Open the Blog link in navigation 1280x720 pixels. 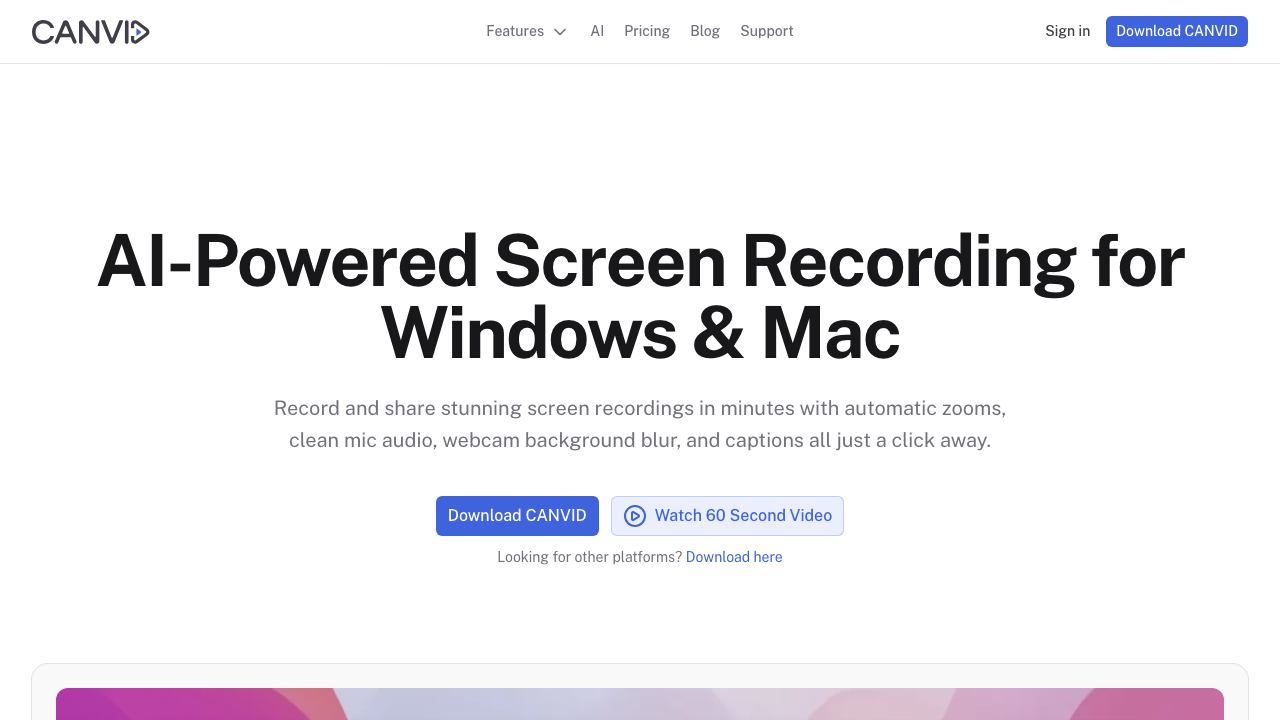[705, 31]
